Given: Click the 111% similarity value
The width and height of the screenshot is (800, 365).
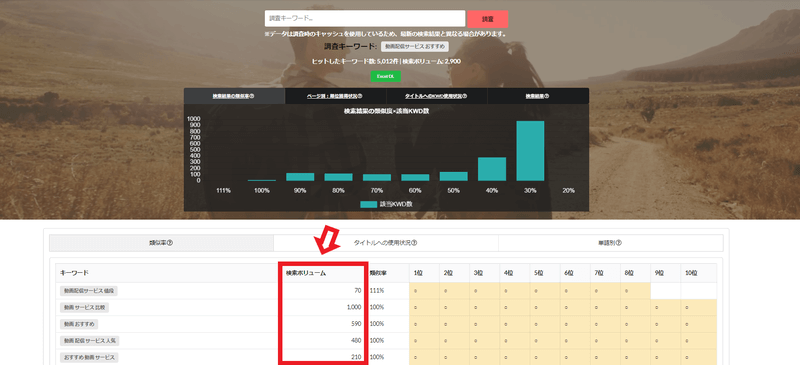Looking at the screenshot, I should (377, 291).
